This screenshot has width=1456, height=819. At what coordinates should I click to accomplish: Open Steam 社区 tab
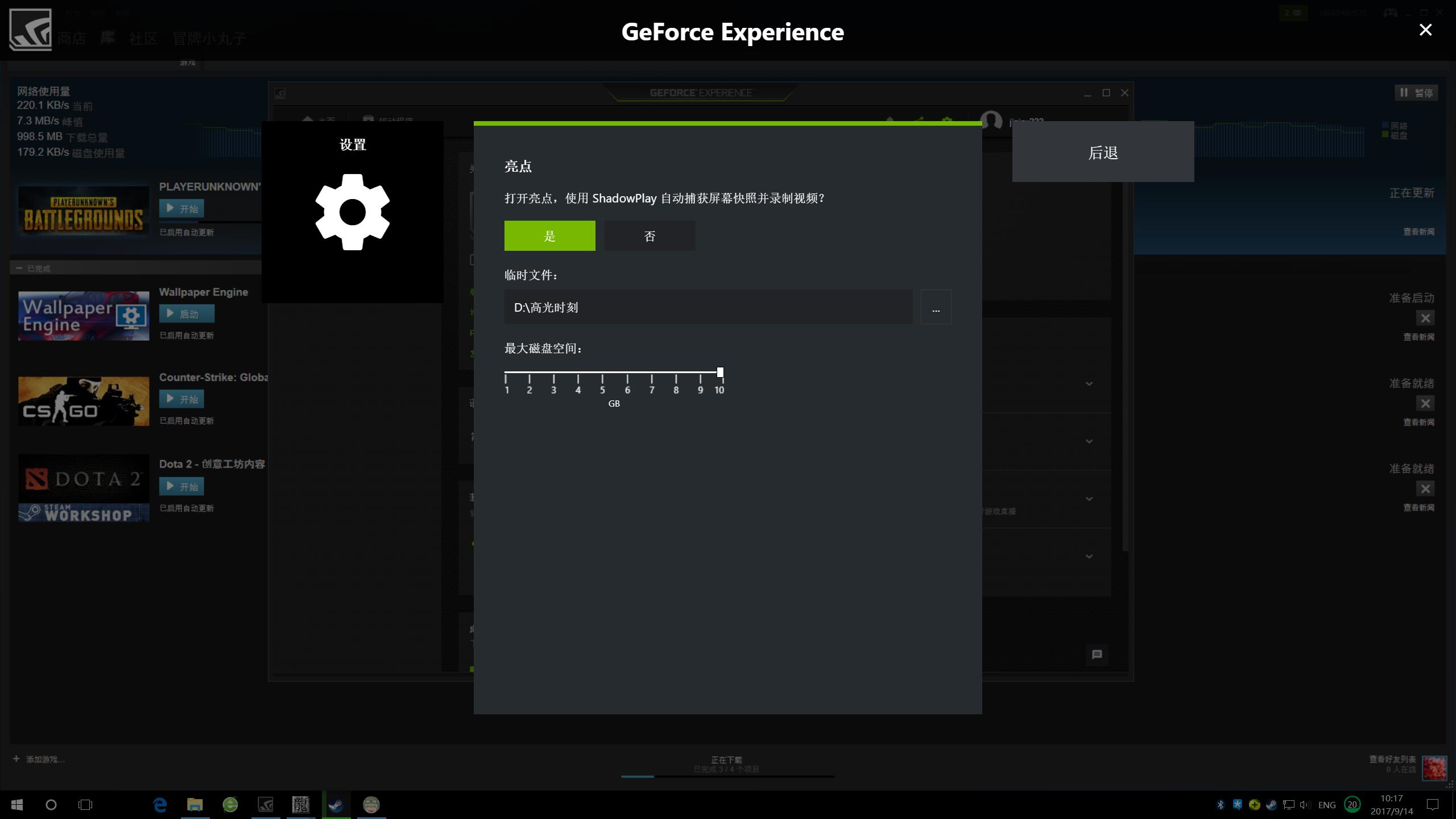tap(143, 39)
